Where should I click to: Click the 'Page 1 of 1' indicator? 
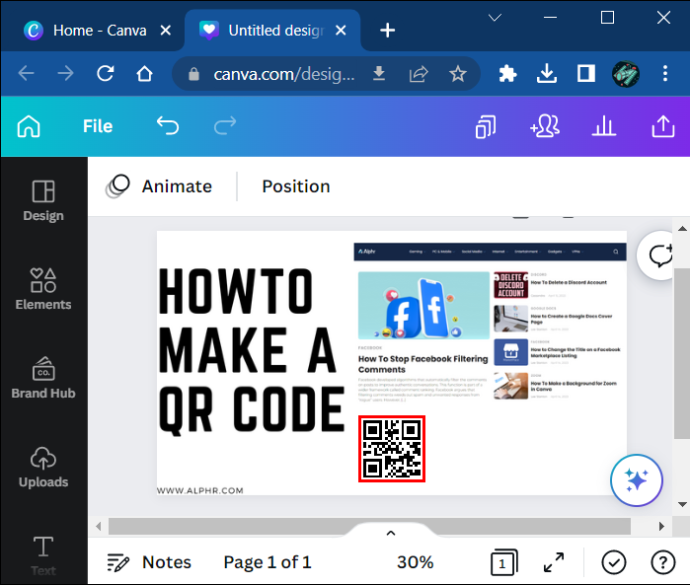[x=267, y=562]
